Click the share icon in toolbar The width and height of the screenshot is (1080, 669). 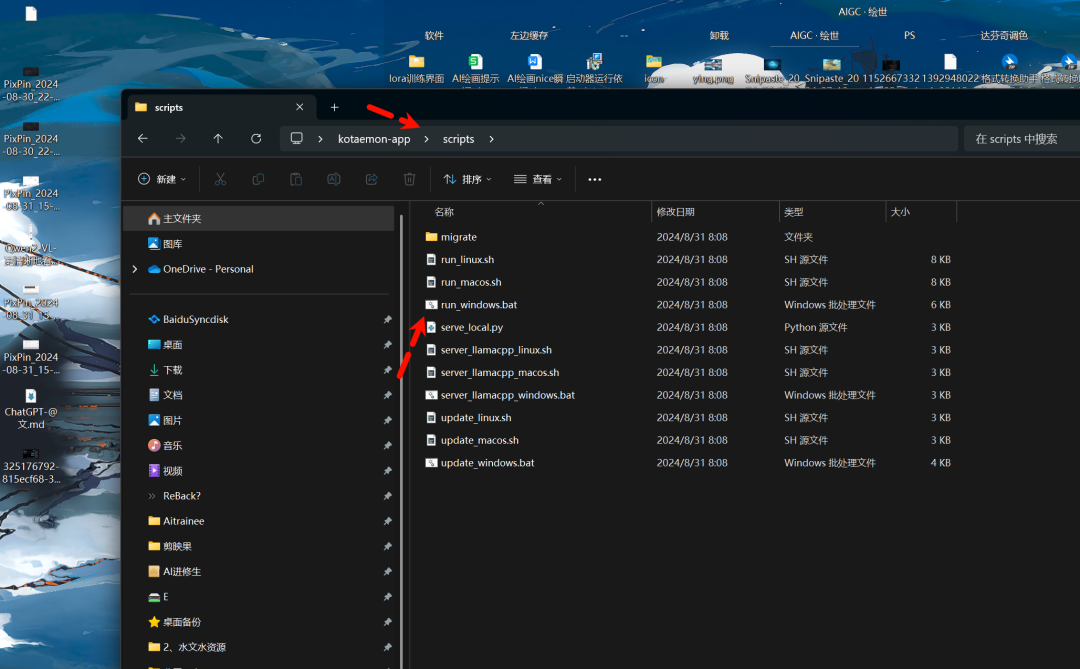(371, 179)
